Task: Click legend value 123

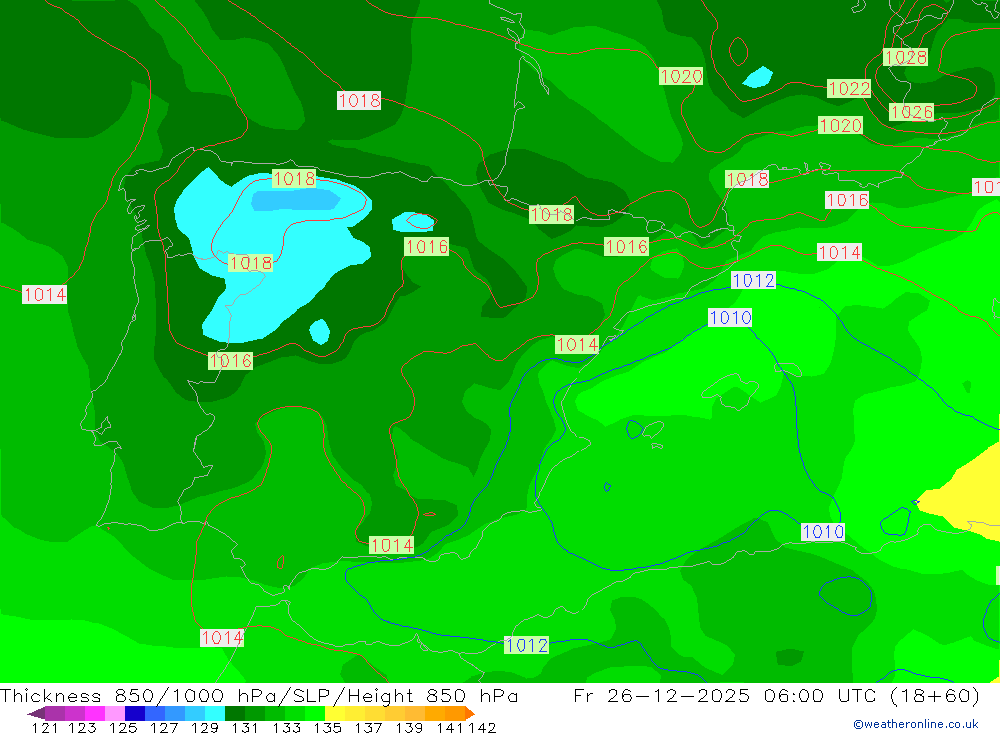Action: pyautogui.click(x=82, y=727)
